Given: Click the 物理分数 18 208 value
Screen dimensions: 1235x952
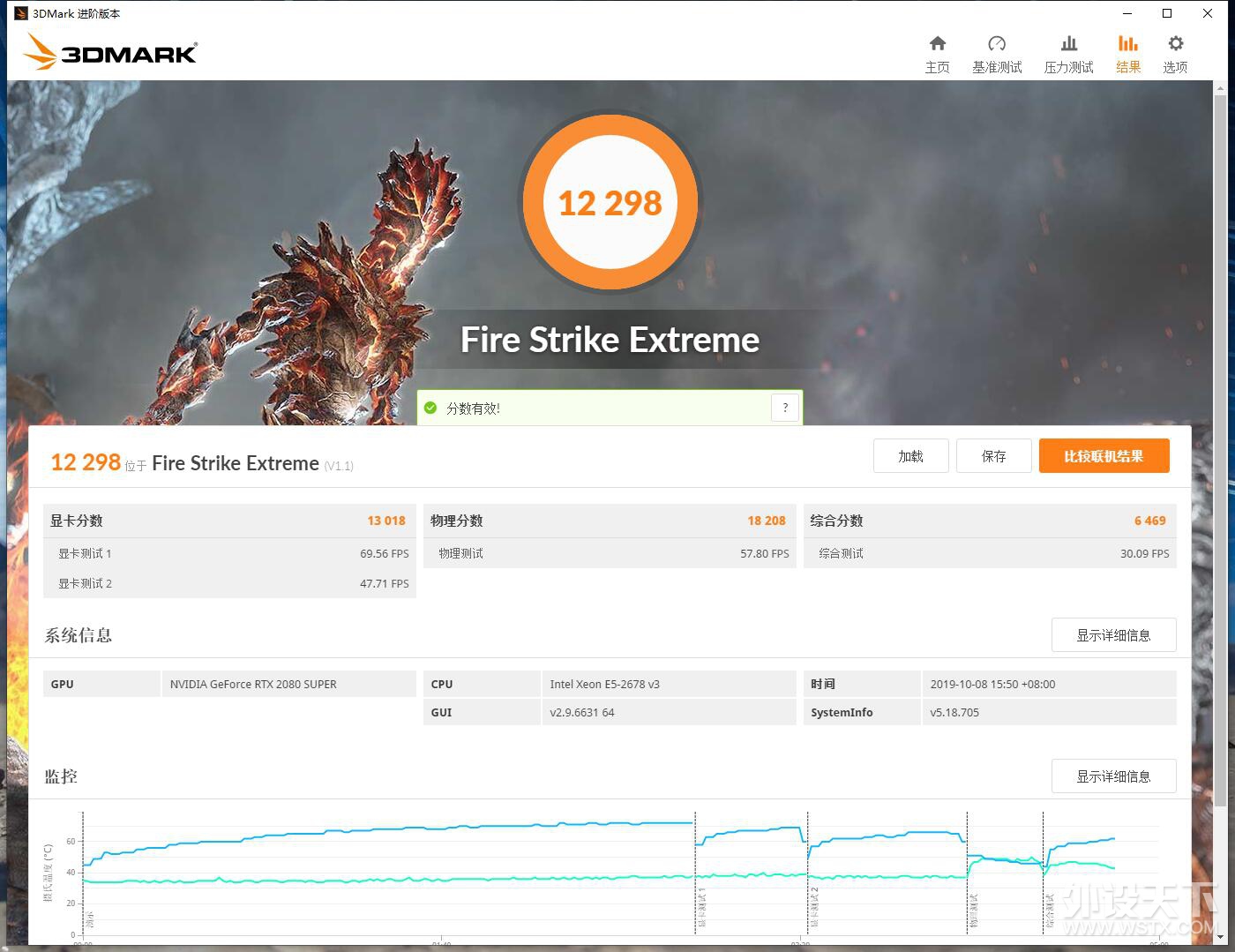Looking at the screenshot, I should pos(767,521).
